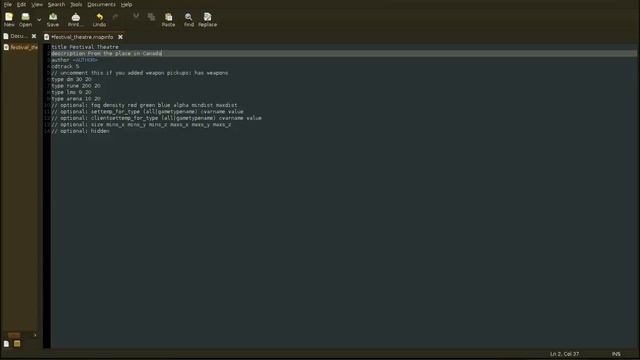Viewport: 640px width, 360px height.
Task: Click the Cut toolbar icon
Action: (136, 16)
